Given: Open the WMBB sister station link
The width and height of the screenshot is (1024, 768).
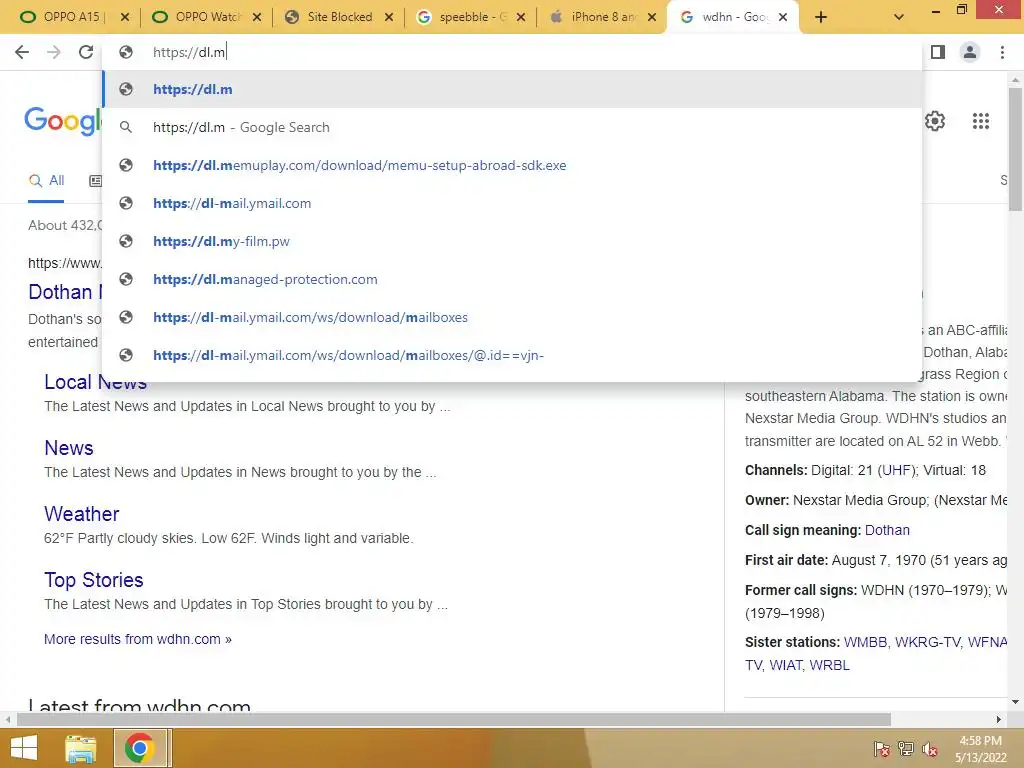Looking at the screenshot, I should [865, 643].
